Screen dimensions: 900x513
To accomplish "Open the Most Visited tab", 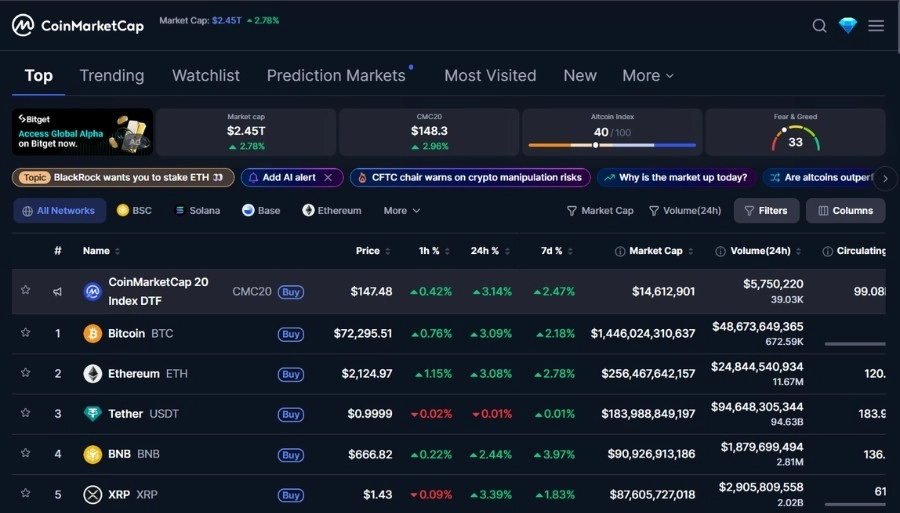I will 490,75.
